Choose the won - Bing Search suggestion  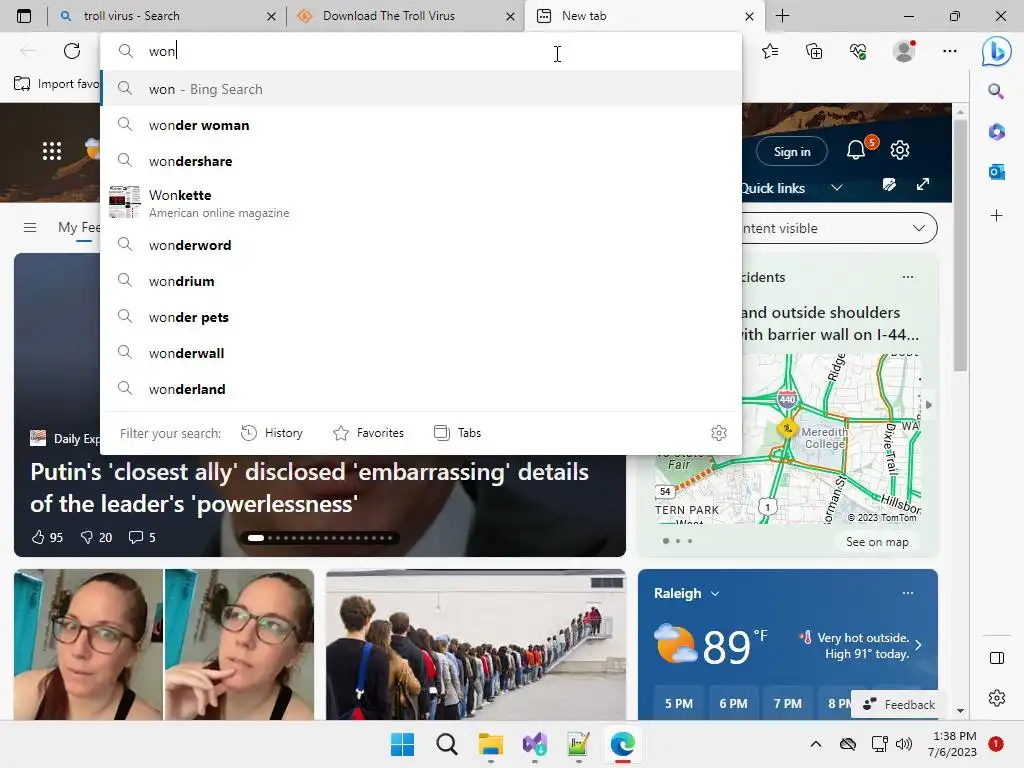421,89
